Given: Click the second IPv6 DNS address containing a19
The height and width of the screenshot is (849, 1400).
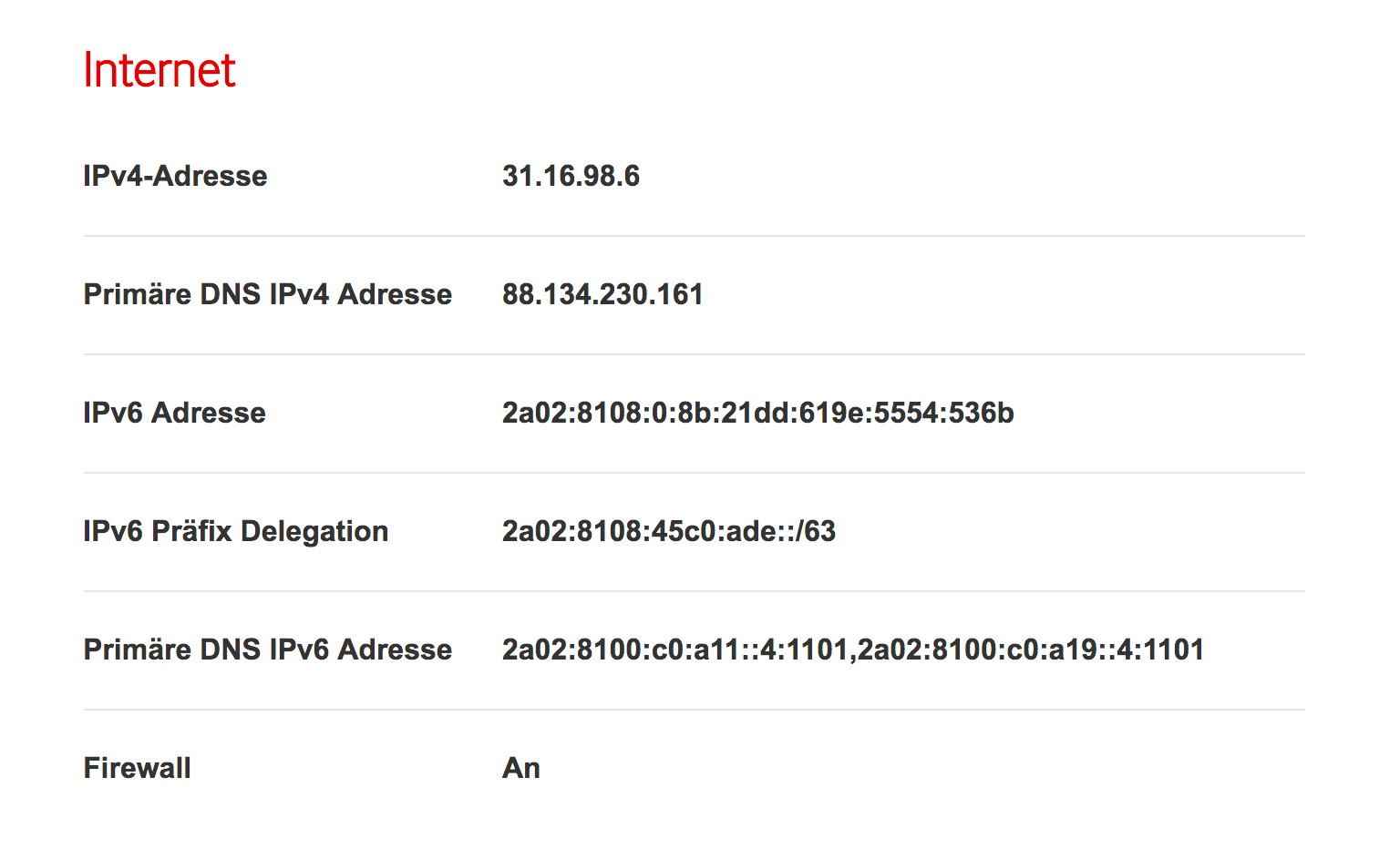Looking at the screenshot, I should click(1031, 650).
